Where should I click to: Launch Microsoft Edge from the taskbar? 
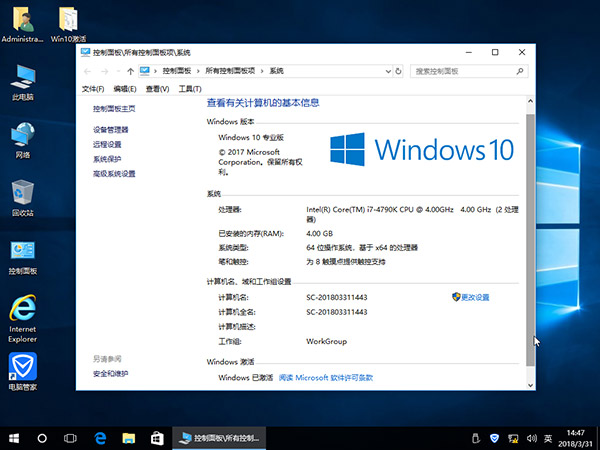point(101,438)
